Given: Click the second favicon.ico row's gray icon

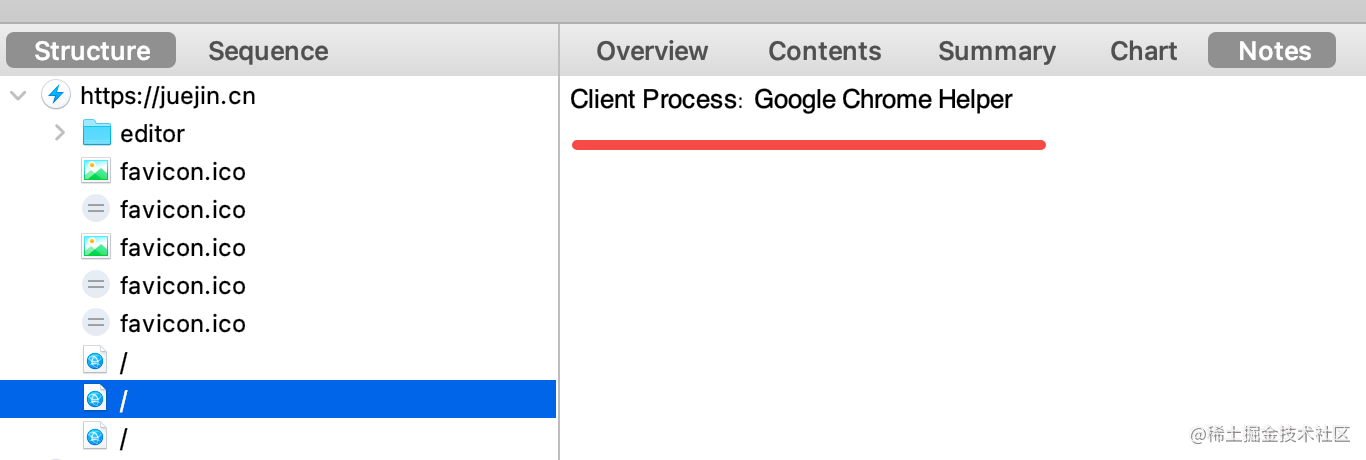Looking at the screenshot, I should [96, 210].
